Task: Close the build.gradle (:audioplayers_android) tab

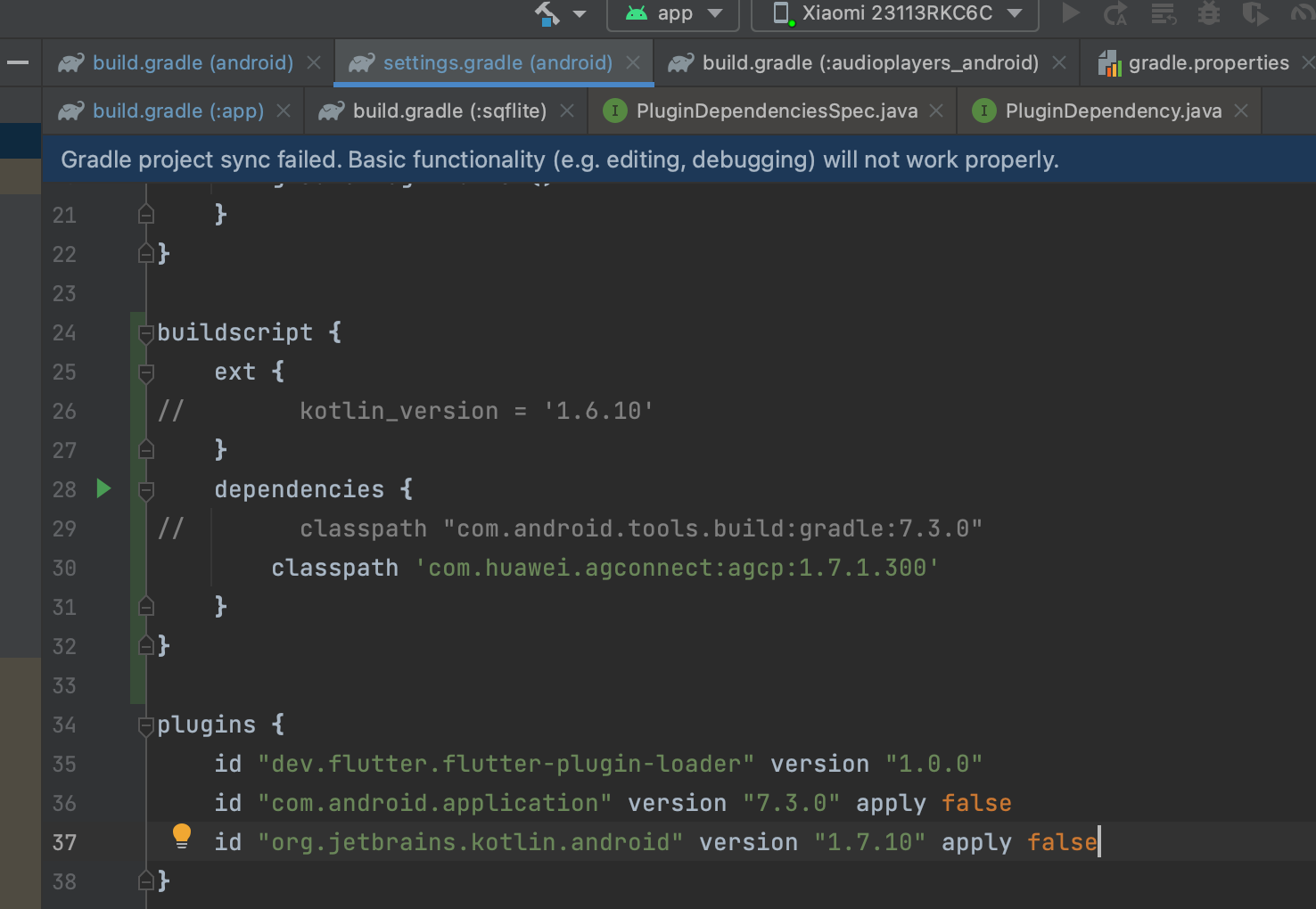Action: point(1059,63)
